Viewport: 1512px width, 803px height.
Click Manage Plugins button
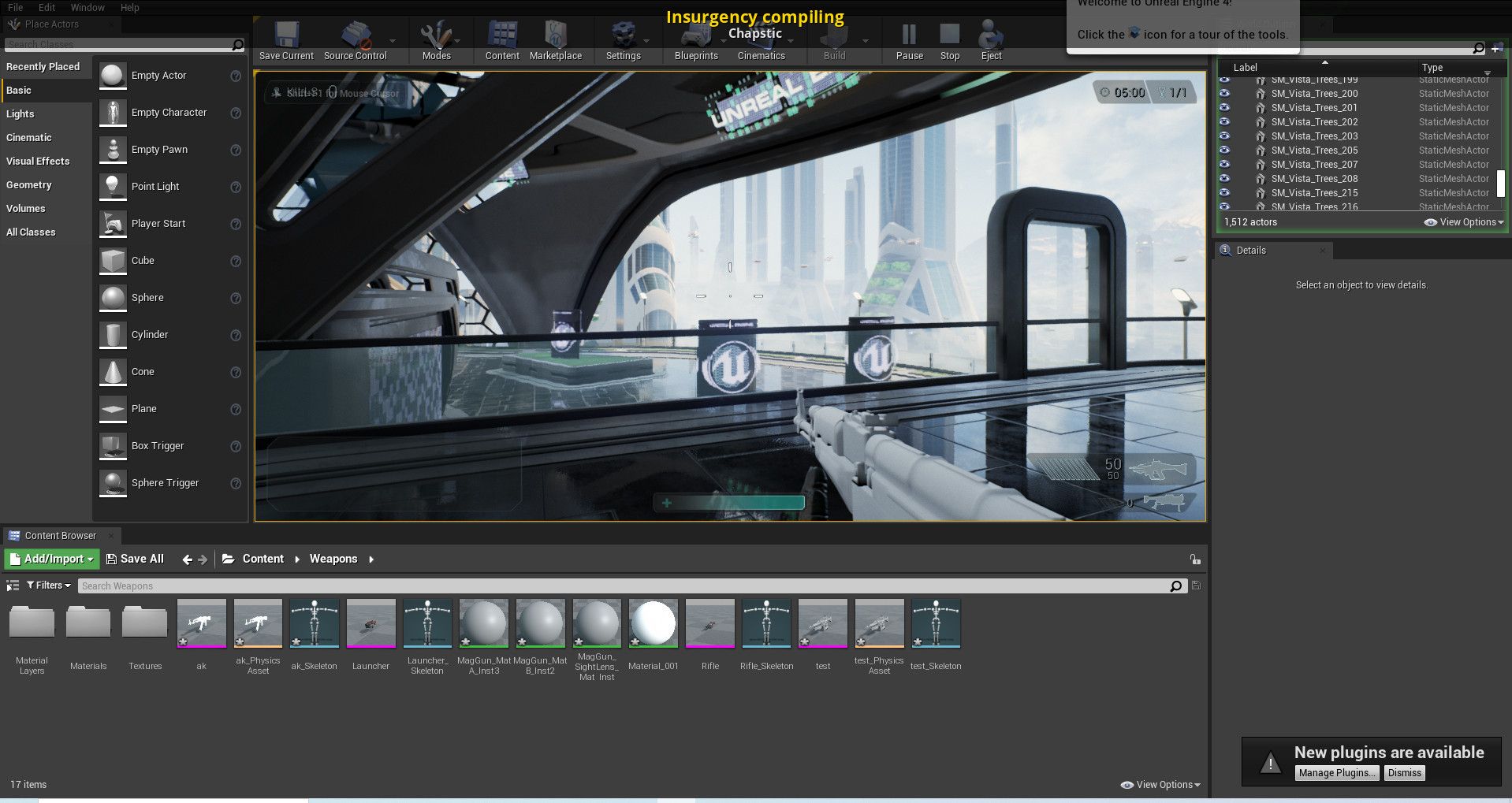pyautogui.click(x=1337, y=773)
